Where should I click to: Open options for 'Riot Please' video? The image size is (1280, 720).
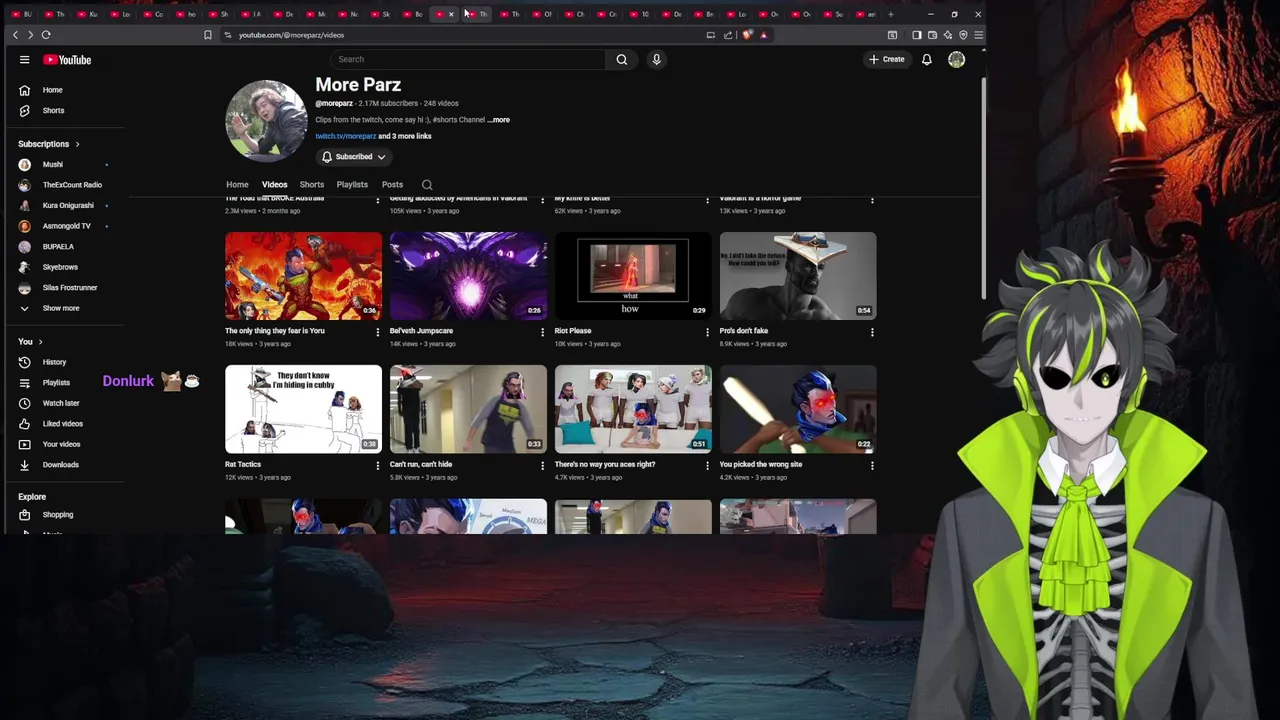(707, 332)
